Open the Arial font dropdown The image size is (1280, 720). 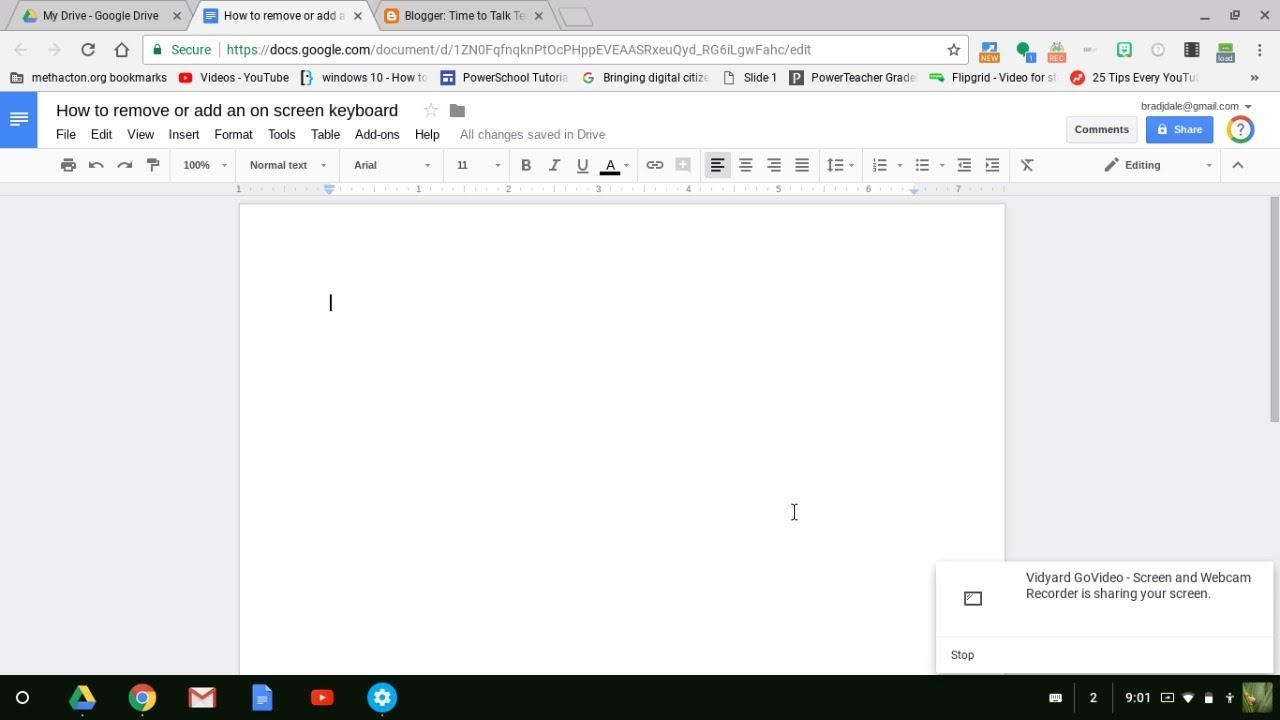pos(392,165)
